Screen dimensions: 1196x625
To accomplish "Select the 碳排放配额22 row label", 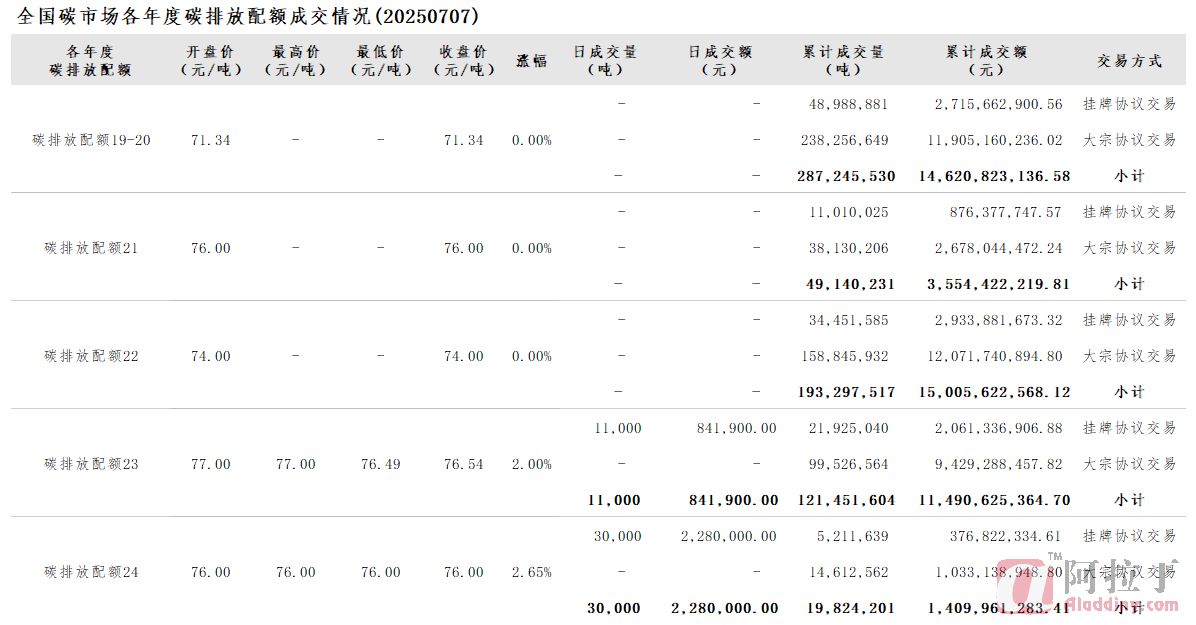I will (x=92, y=356).
